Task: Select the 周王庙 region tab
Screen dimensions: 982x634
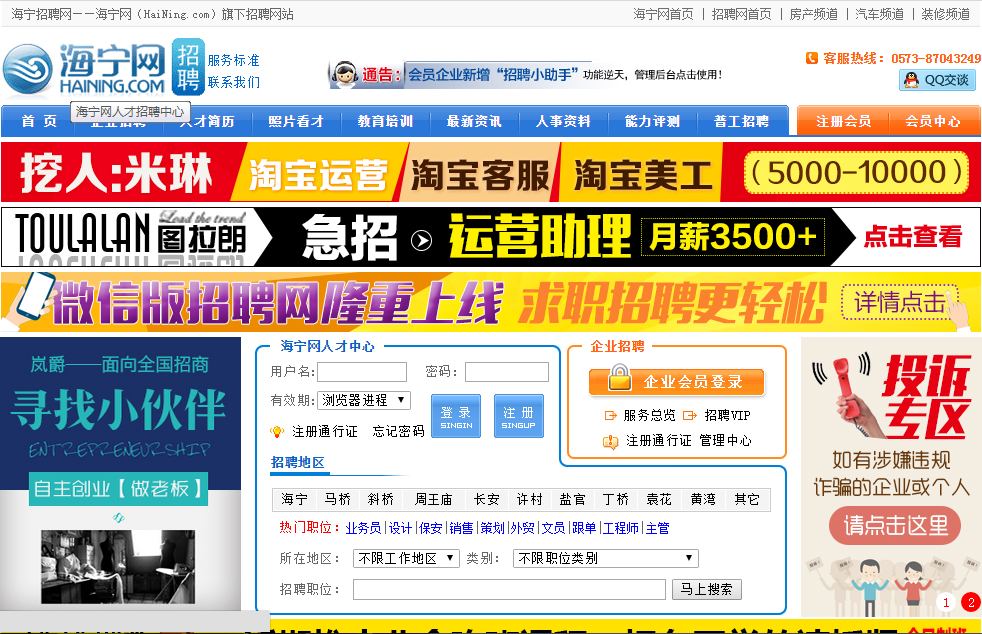Action: click(x=433, y=499)
